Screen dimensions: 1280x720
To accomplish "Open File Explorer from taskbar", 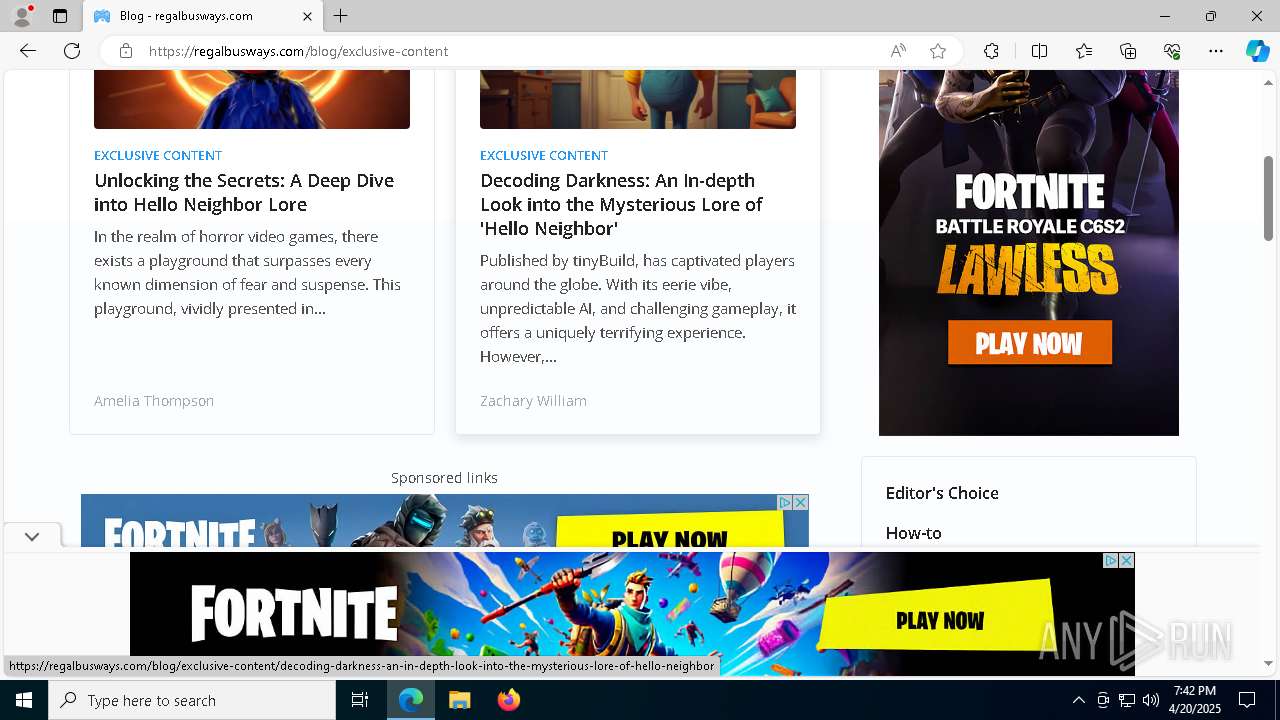I will 459,700.
